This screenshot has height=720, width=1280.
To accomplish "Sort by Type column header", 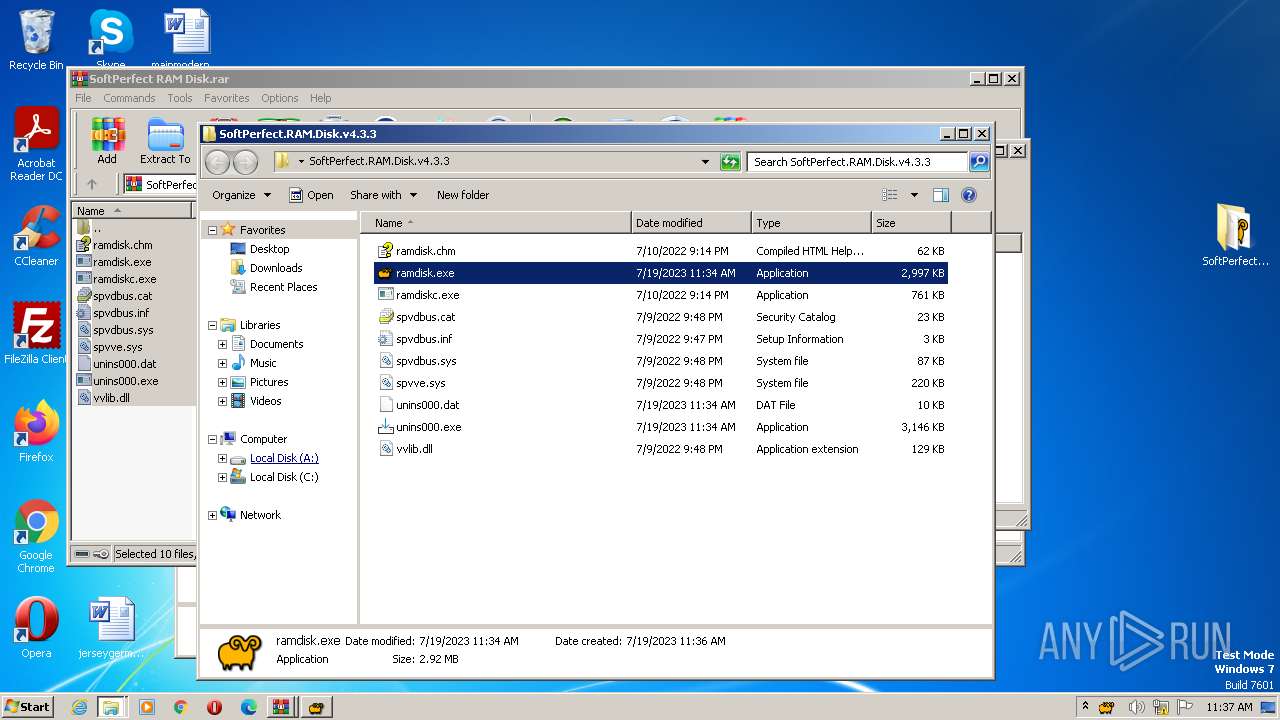I will coord(811,223).
